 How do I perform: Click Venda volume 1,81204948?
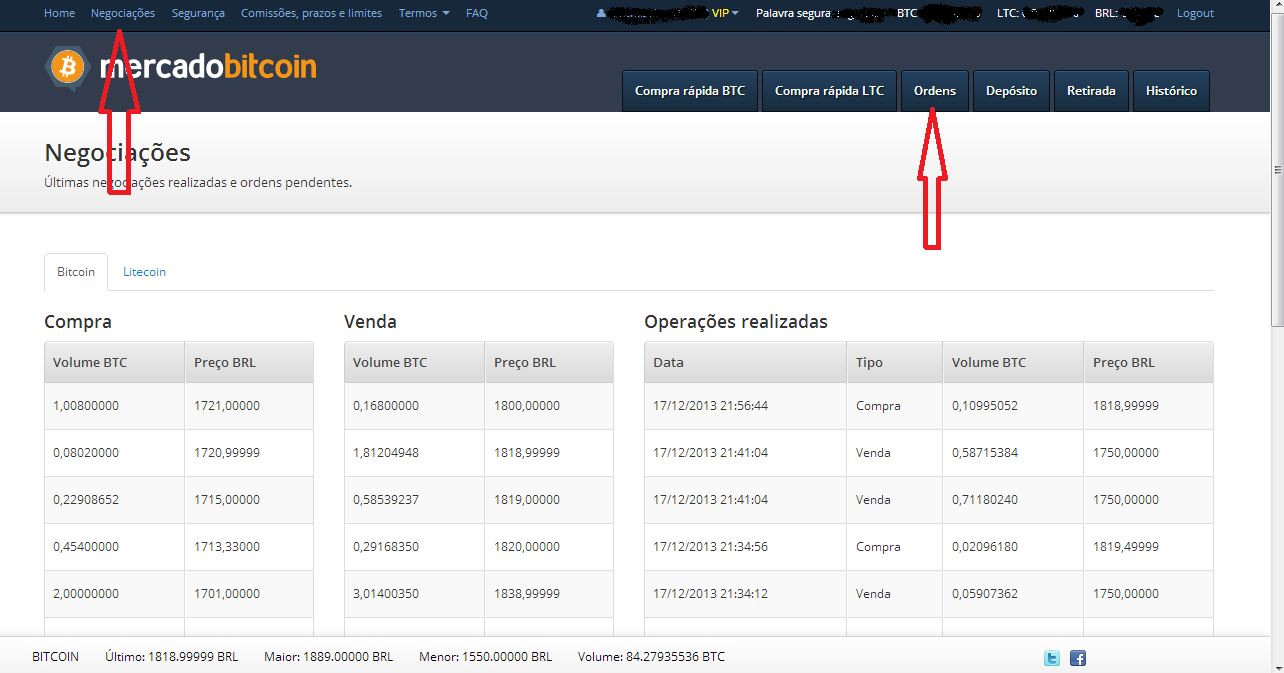click(386, 453)
